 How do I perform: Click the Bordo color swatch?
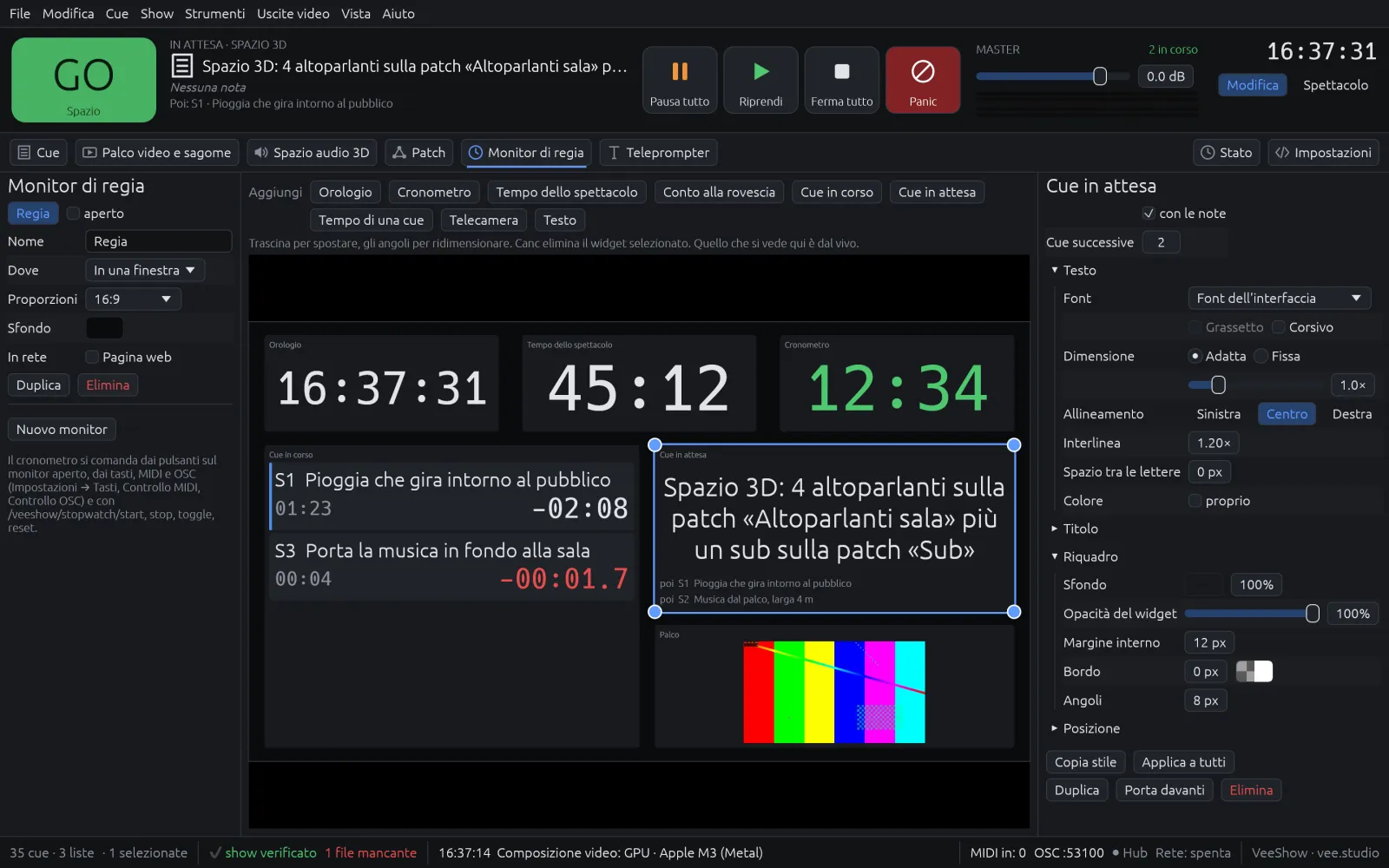(x=1254, y=672)
